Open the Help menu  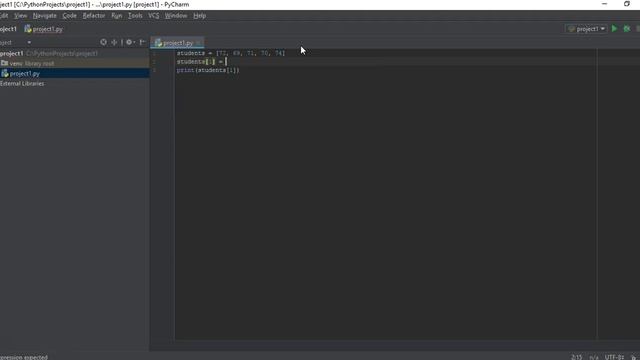pyautogui.click(x=200, y=16)
